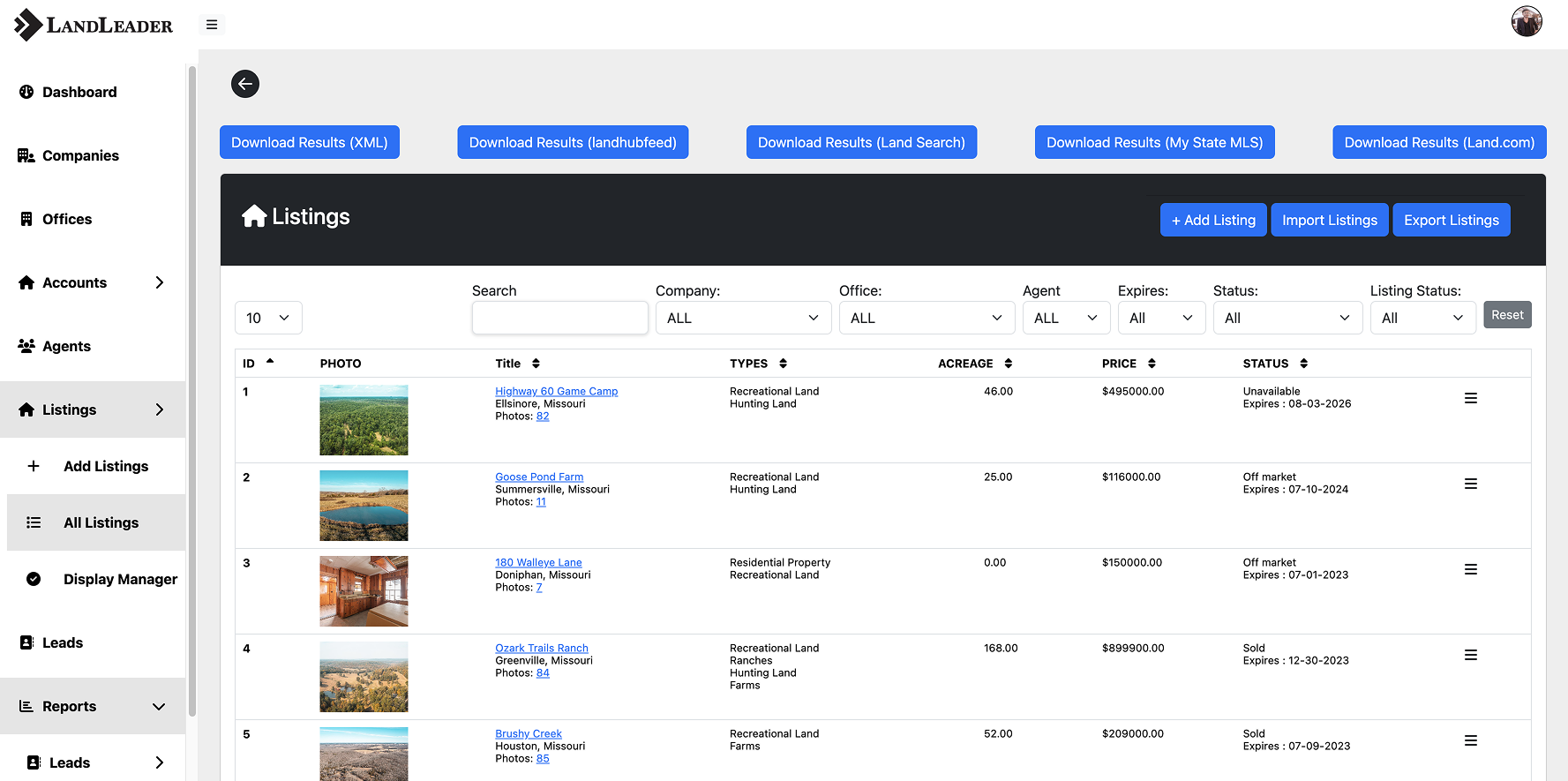Open row menu for Goose Pond Farm

(x=1471, y=484)
